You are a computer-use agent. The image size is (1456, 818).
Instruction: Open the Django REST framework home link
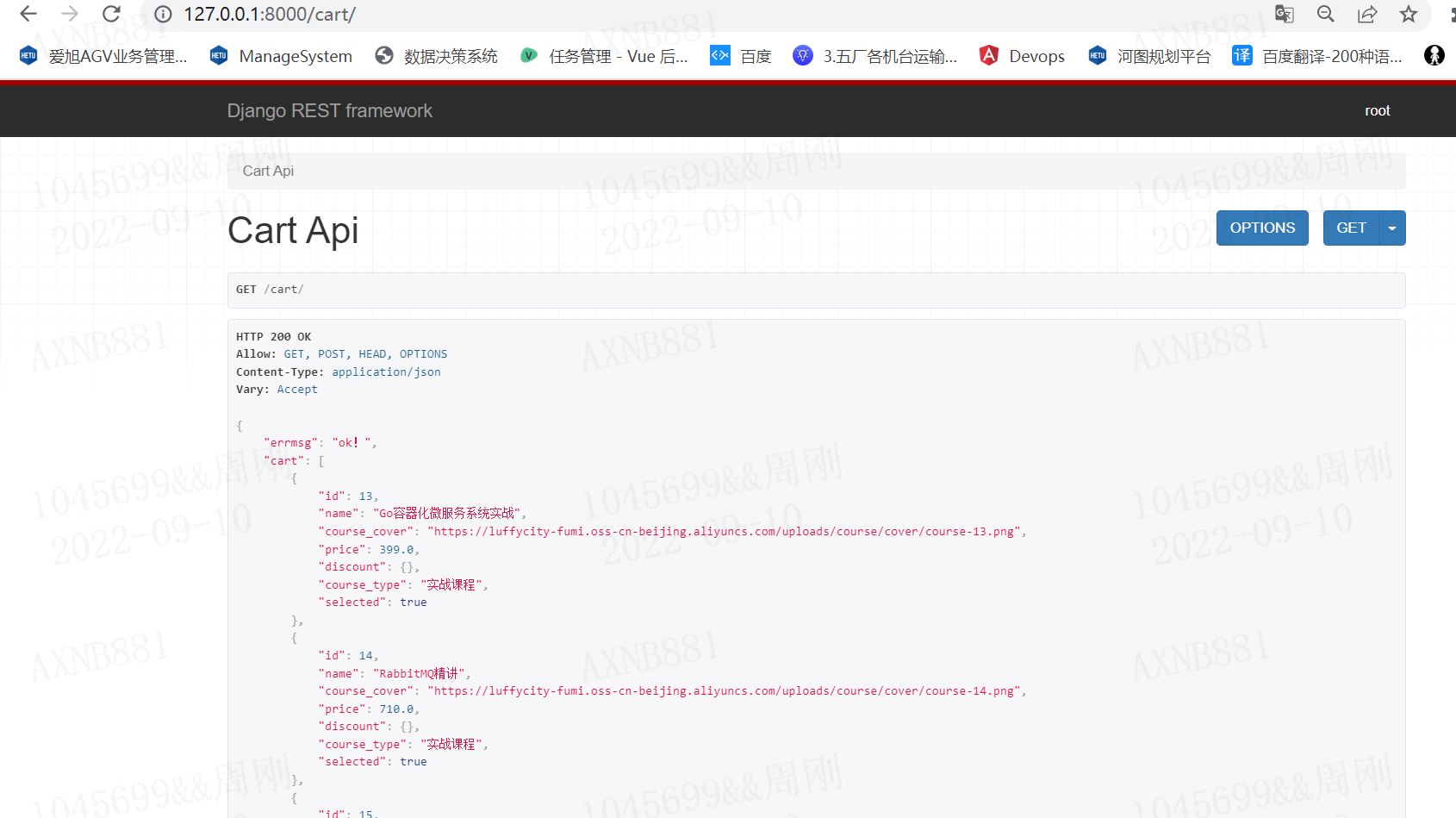tap(330, 110)
